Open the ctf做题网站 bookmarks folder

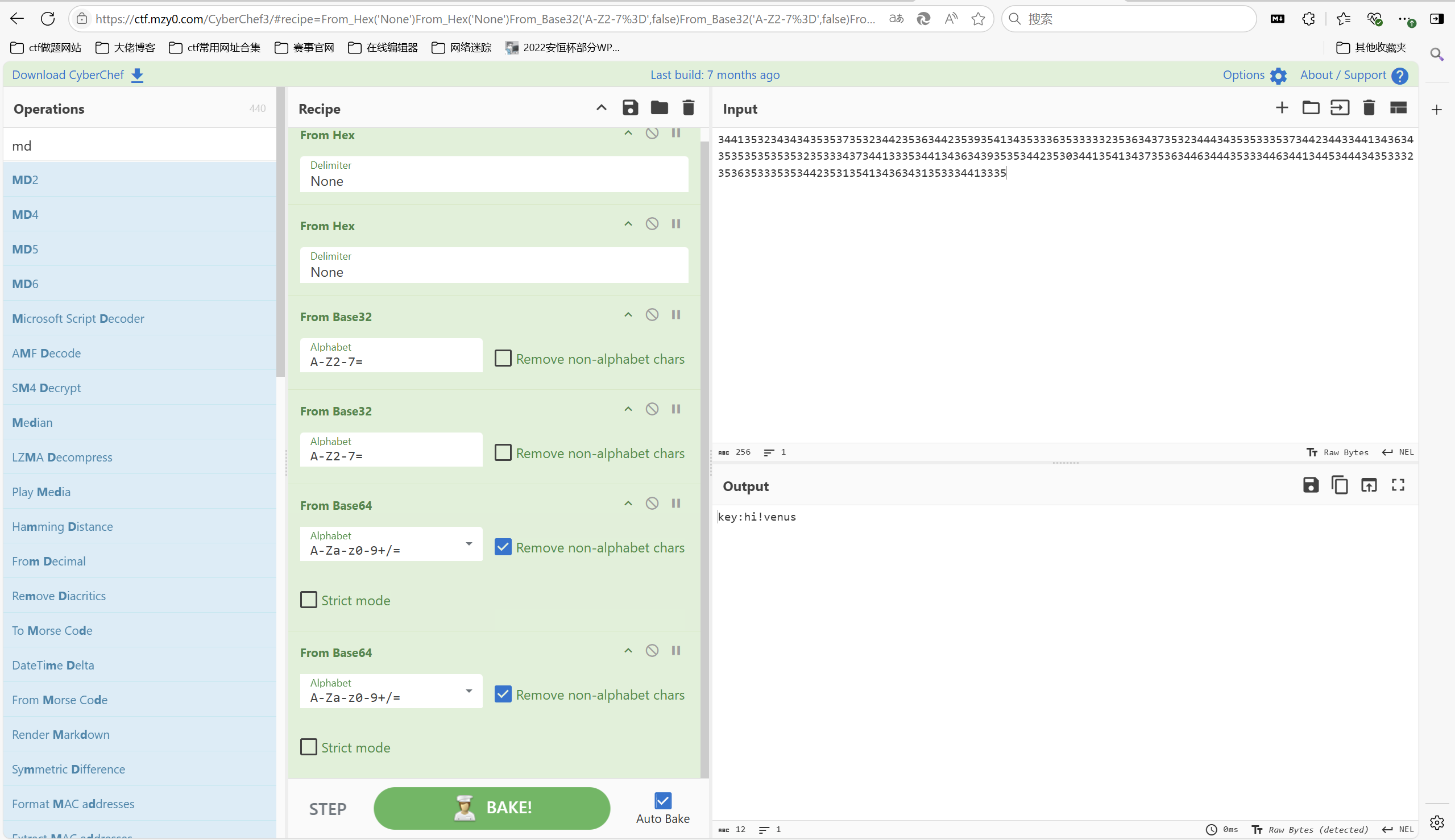tap(46, 47)
